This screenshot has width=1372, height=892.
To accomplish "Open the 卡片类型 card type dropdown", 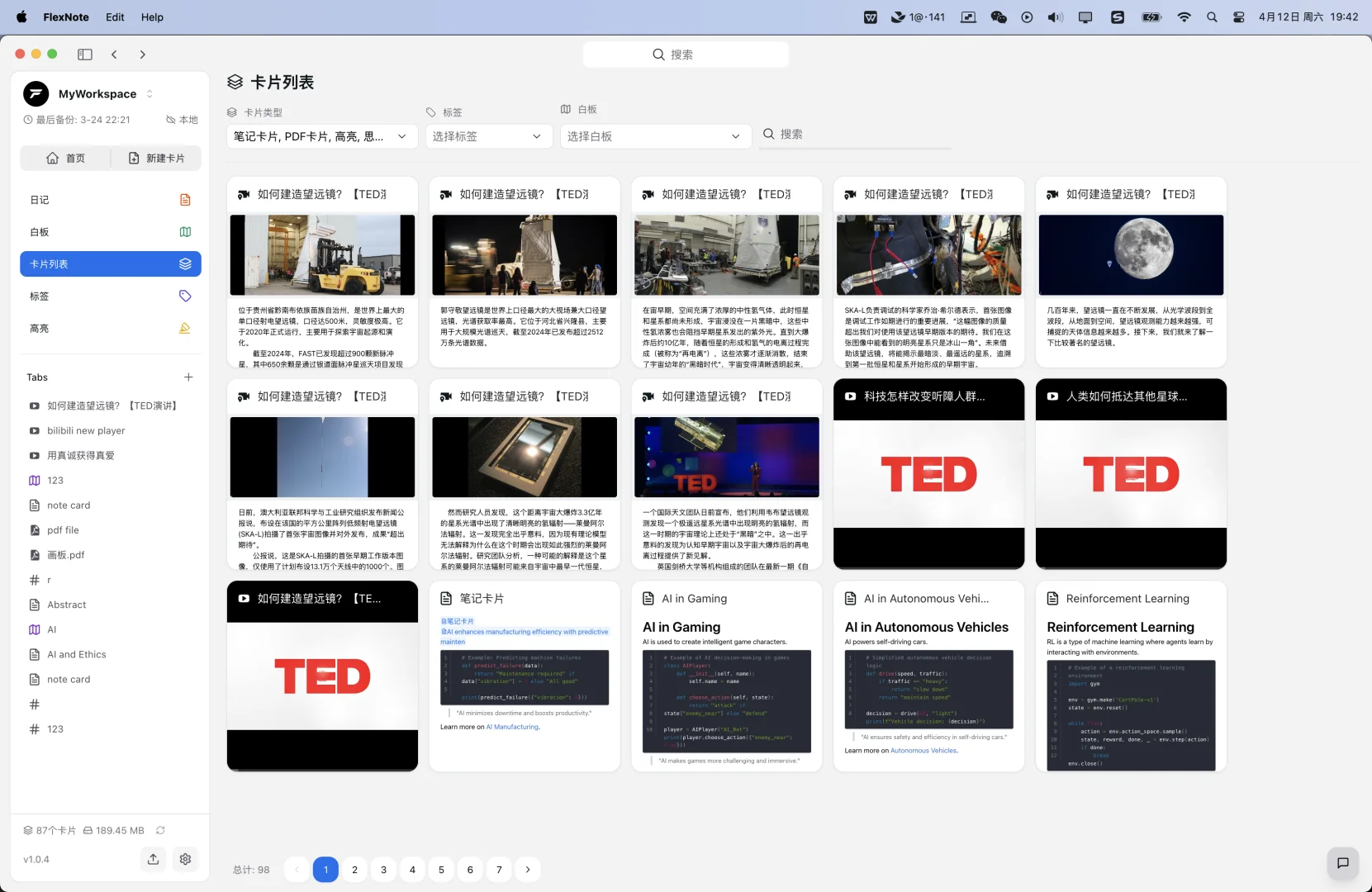I will click(320, 136).
